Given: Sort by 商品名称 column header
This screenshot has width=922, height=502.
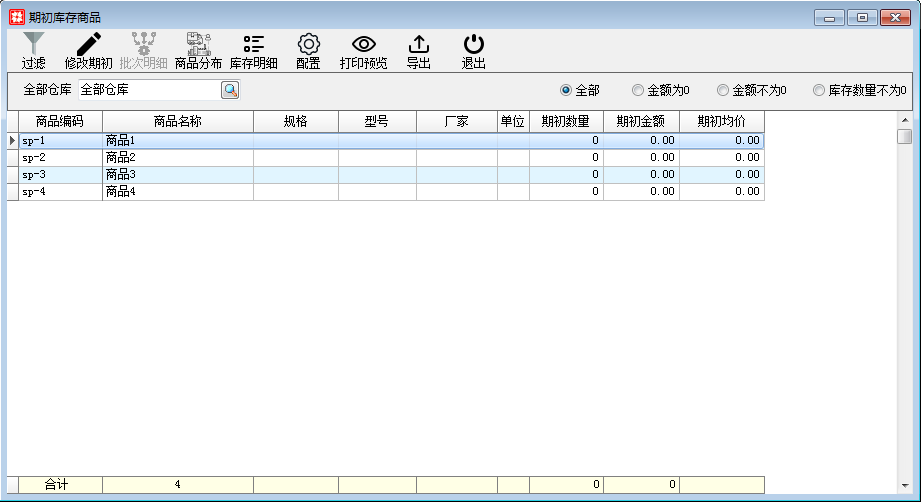Looking at the screenshot, I should pos(177,122).
